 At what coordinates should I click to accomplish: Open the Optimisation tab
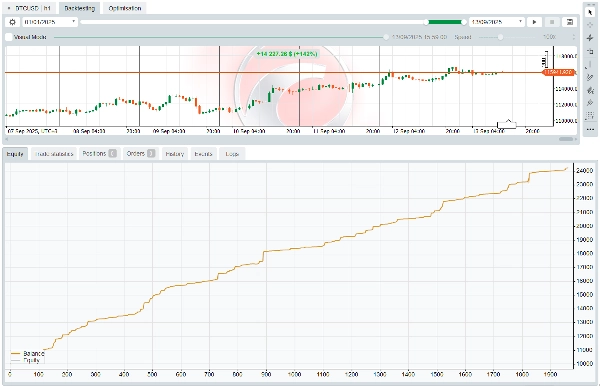click(x=124, y=8)
